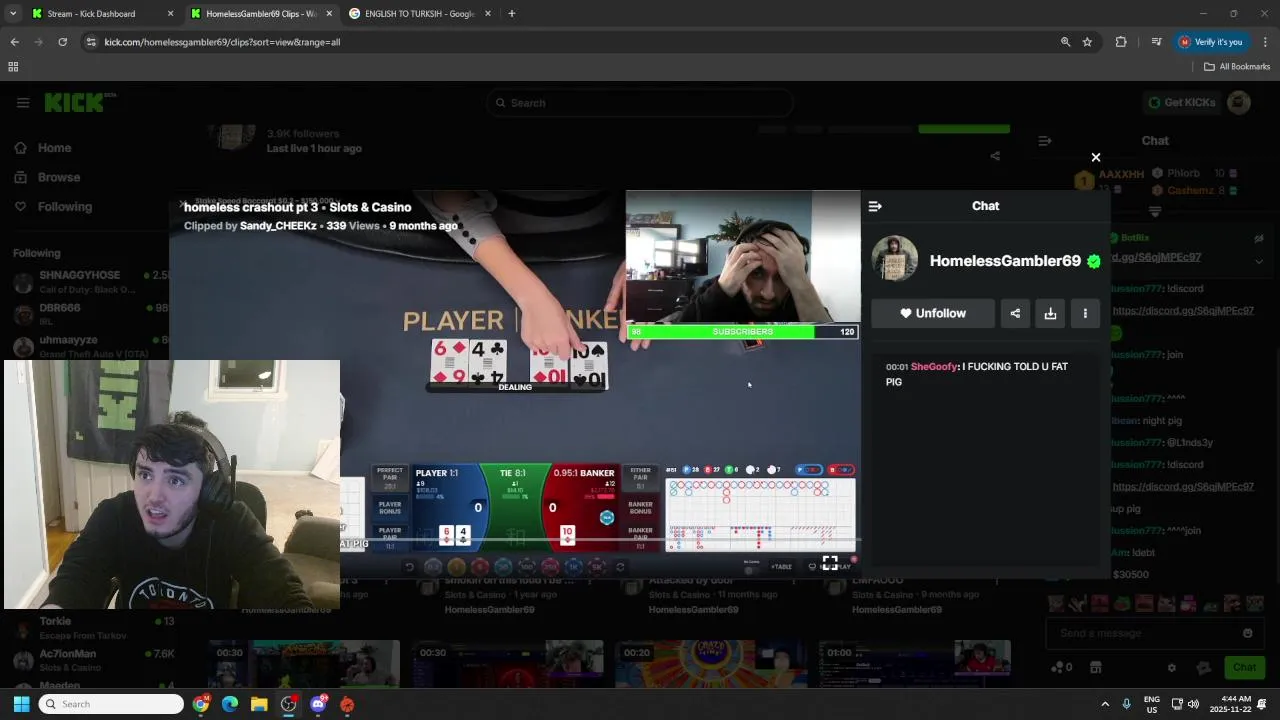Open chat settings gear
This screenshot has width=1280, height=720.
[x=1173, y=668]
